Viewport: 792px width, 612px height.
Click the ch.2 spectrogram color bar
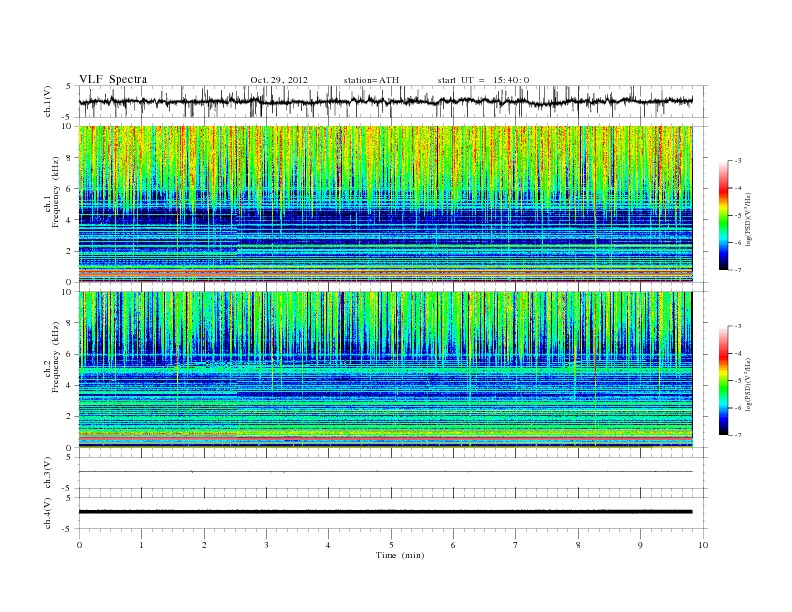pyautogui.click(x=723, y=381)
